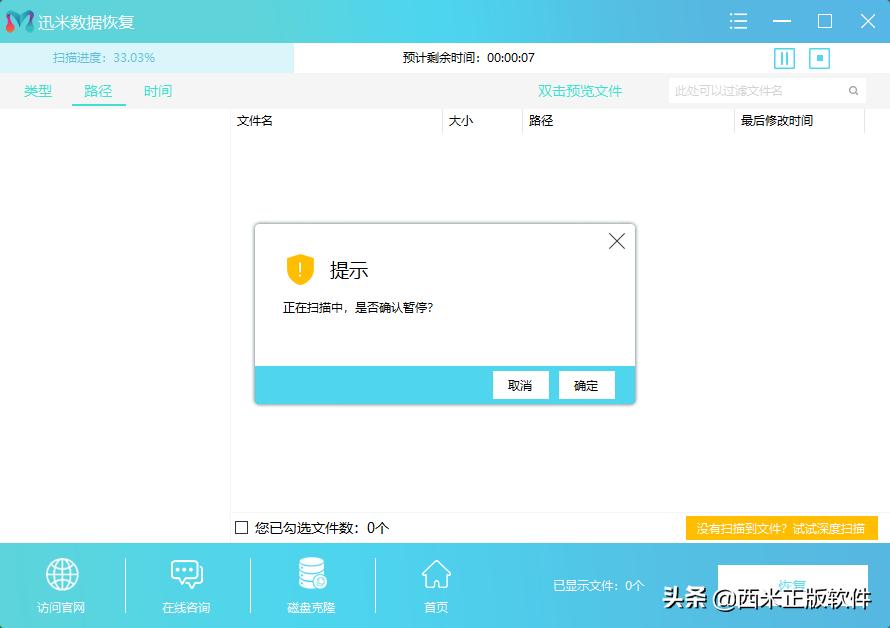
Task: Switch to the 时间 tab
Action: (x=158, y=91)
